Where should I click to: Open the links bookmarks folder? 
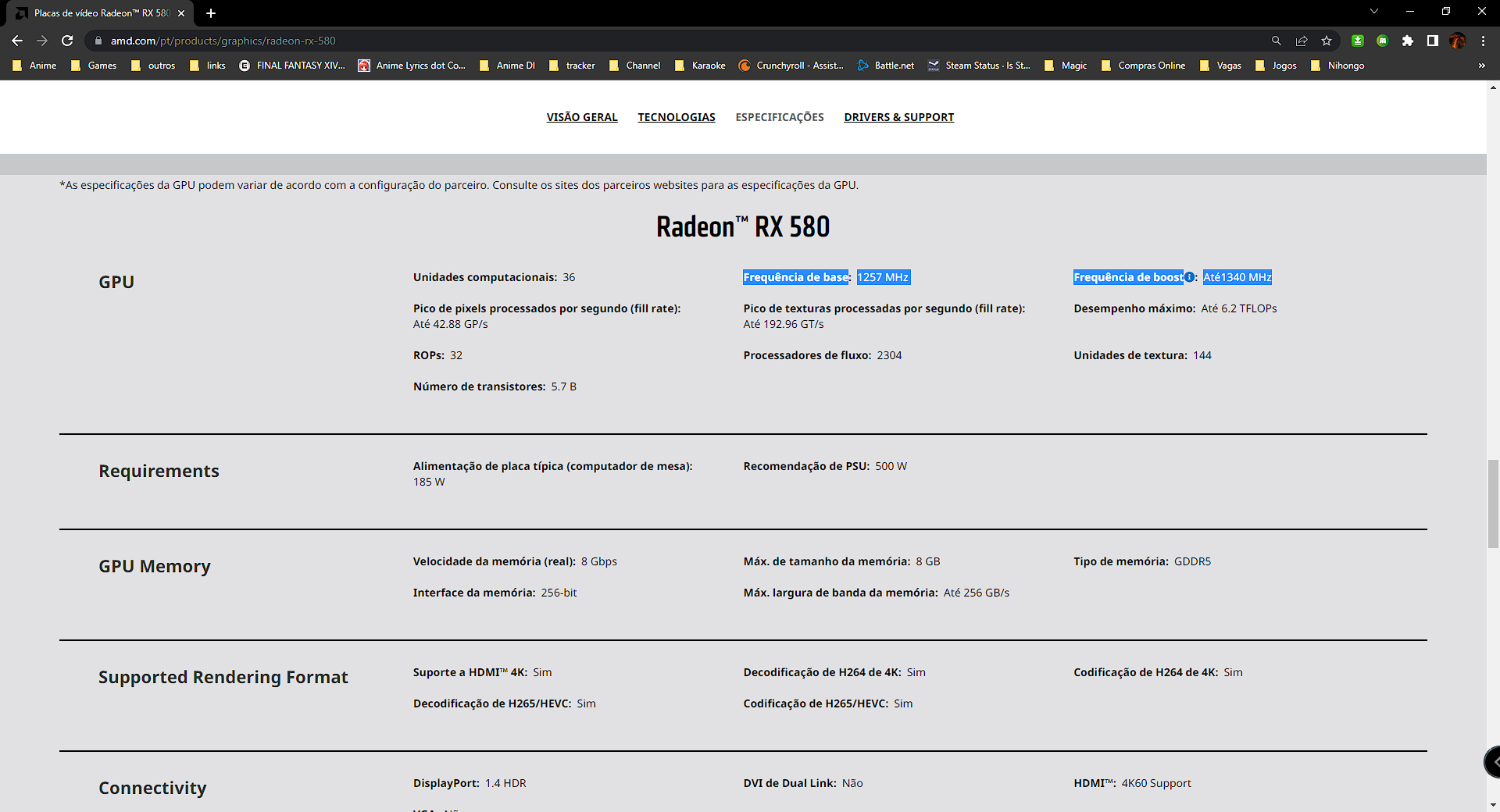pos(208,66)
